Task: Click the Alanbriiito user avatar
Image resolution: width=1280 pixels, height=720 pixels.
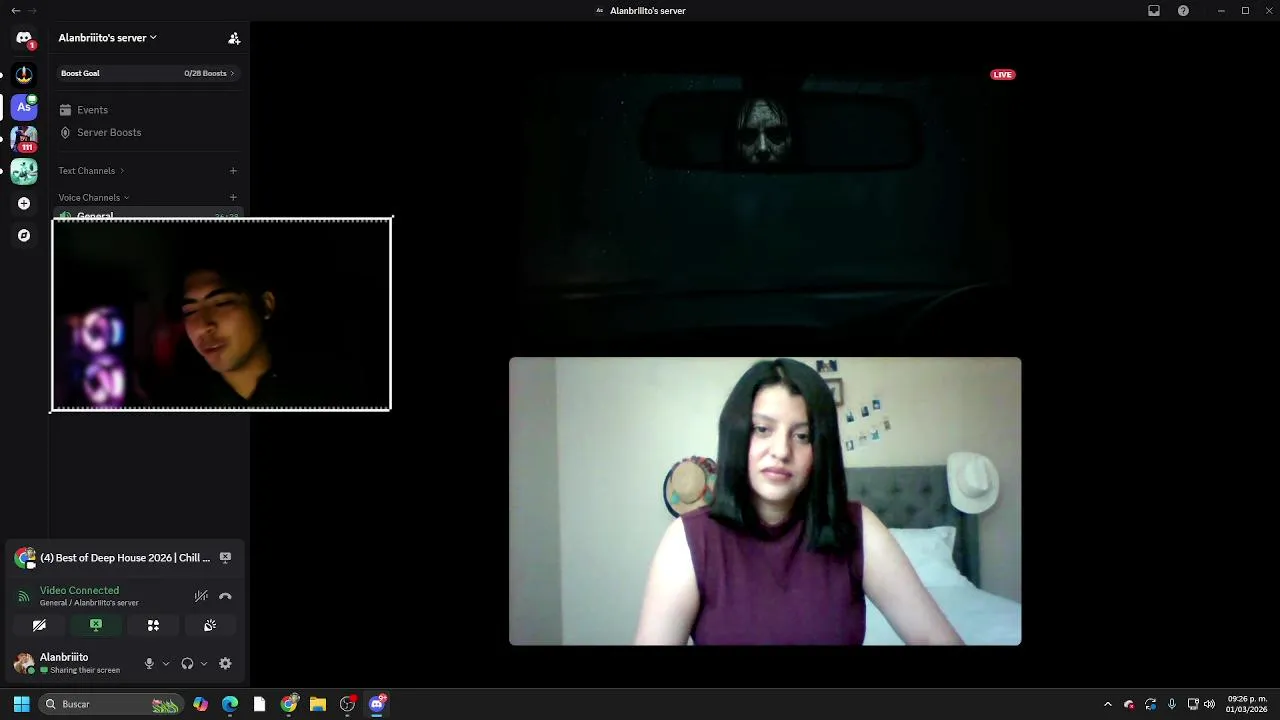Action: tap(23, 663)
